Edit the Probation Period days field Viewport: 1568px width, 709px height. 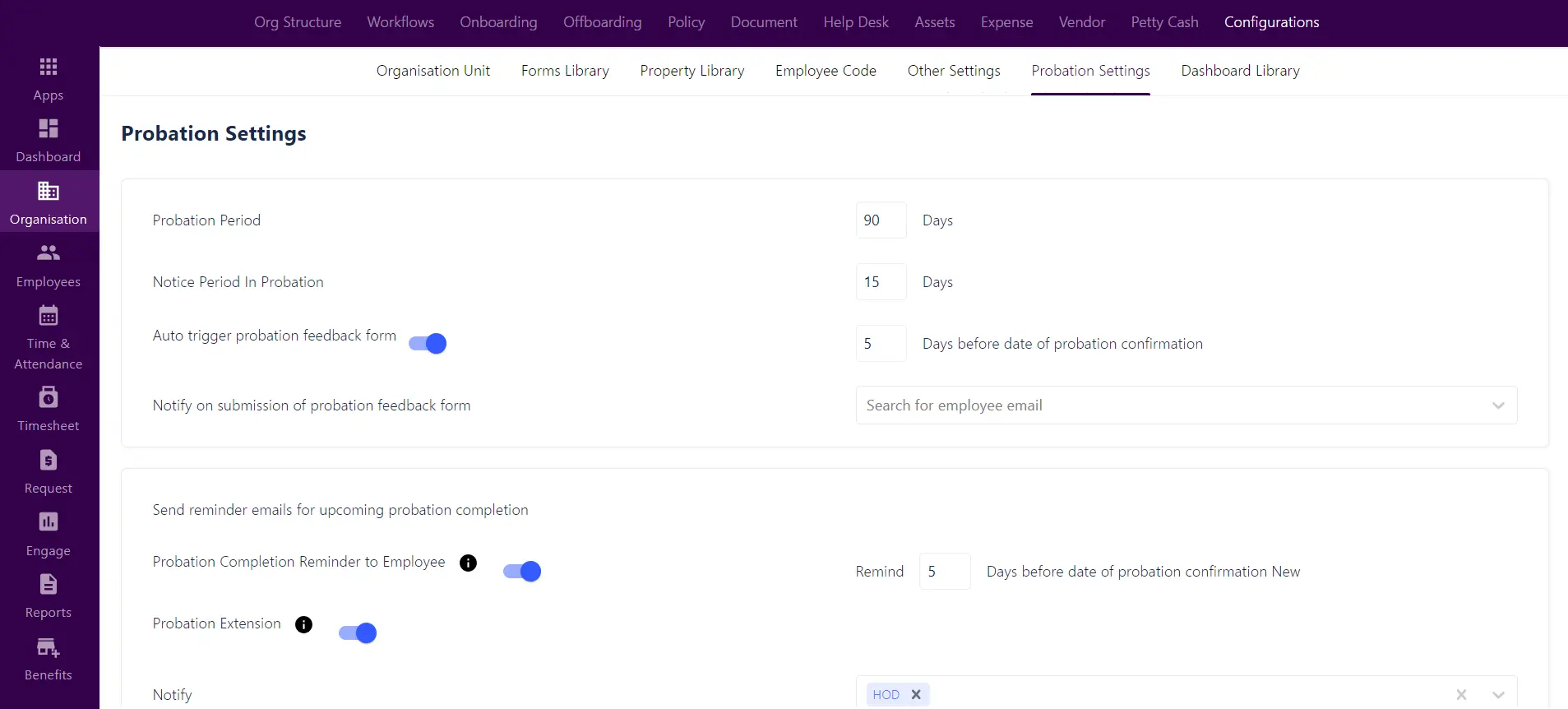881,220
